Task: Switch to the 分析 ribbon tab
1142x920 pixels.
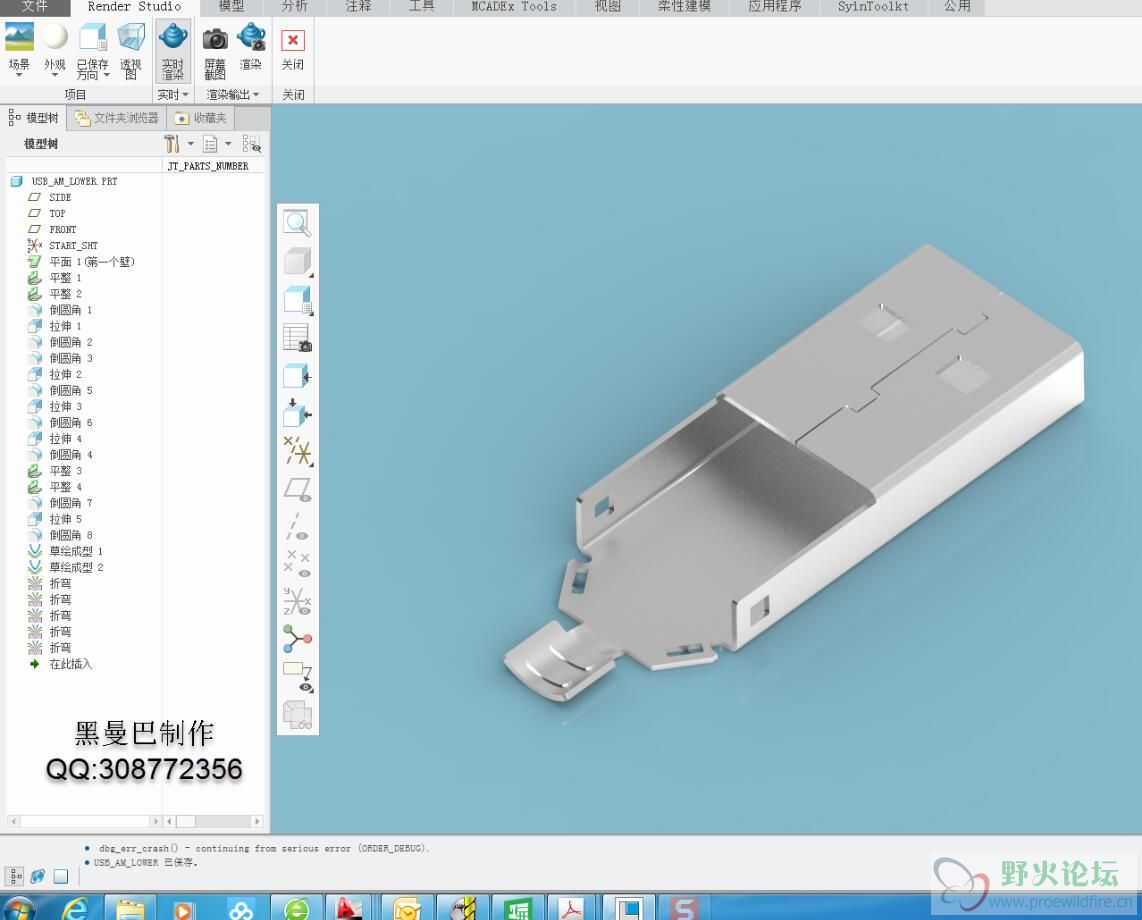Action: (x=295, y=7)
